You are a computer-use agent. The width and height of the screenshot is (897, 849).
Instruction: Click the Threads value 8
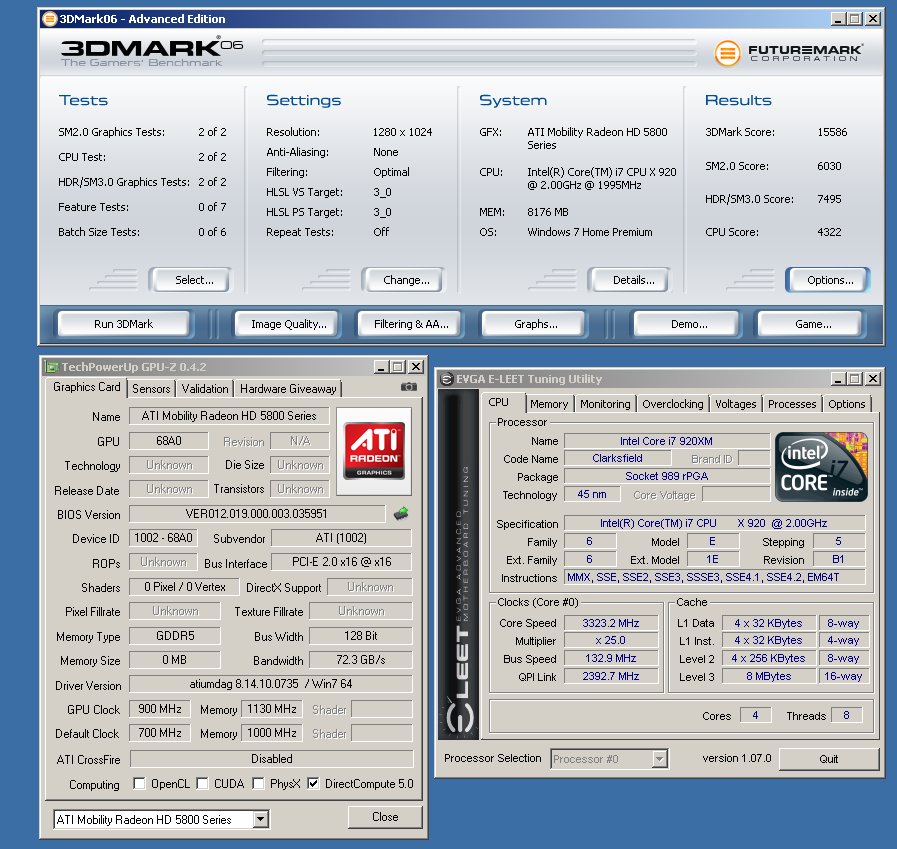coord(846,715)
